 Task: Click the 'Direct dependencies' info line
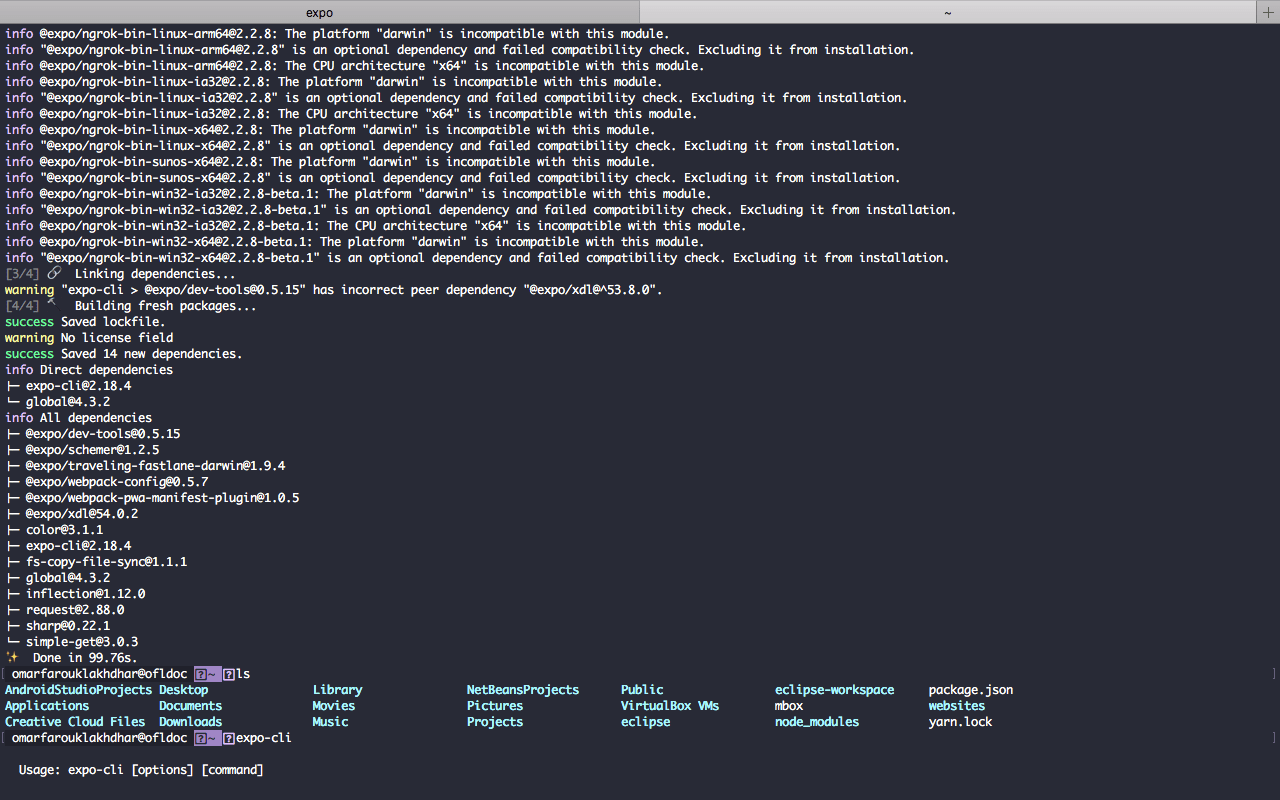pyautogui.click(x=89, y=370)
